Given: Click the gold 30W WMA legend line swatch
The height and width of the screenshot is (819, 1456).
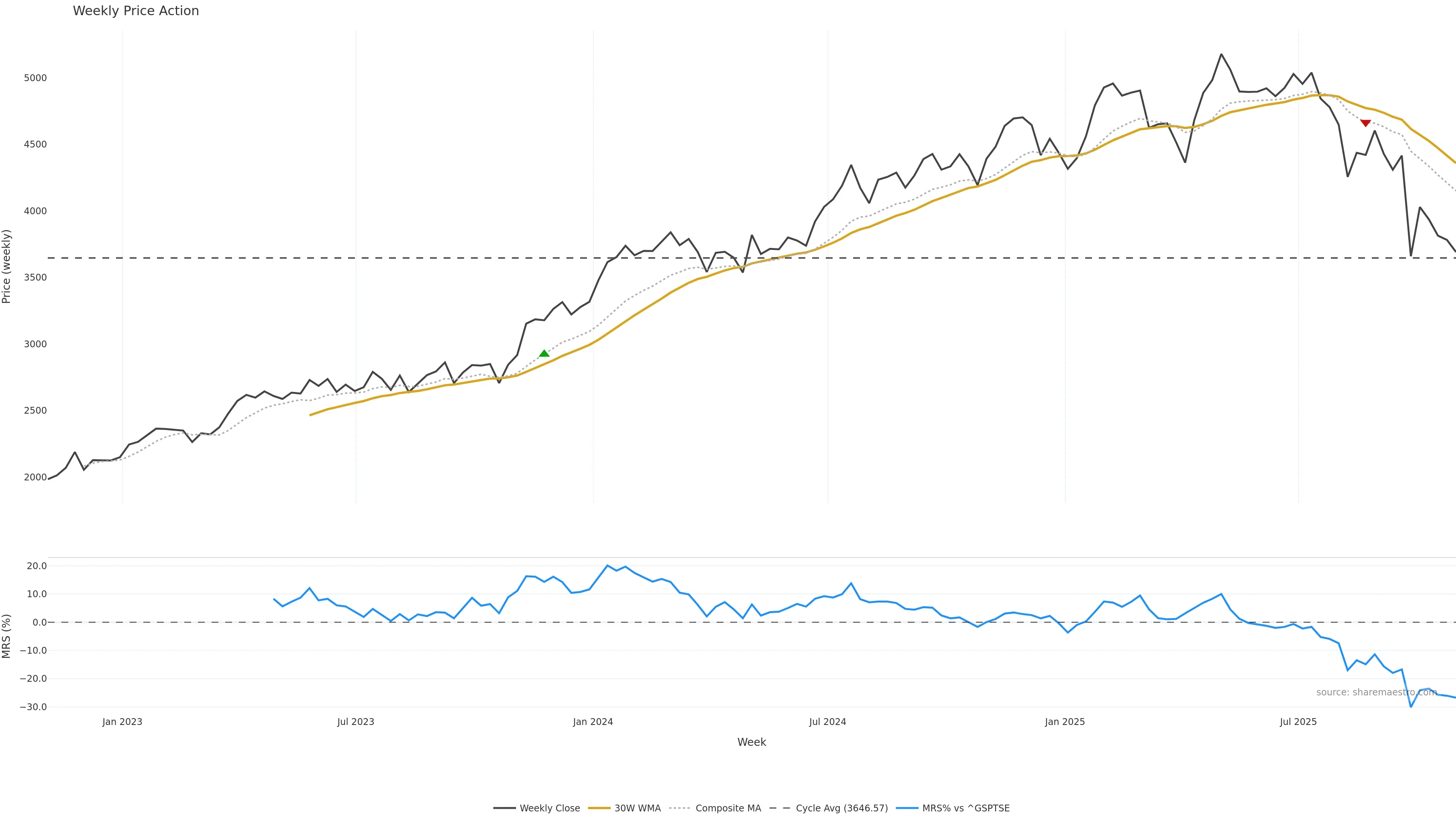Looking at the screenshot, I should coord(599,808).
